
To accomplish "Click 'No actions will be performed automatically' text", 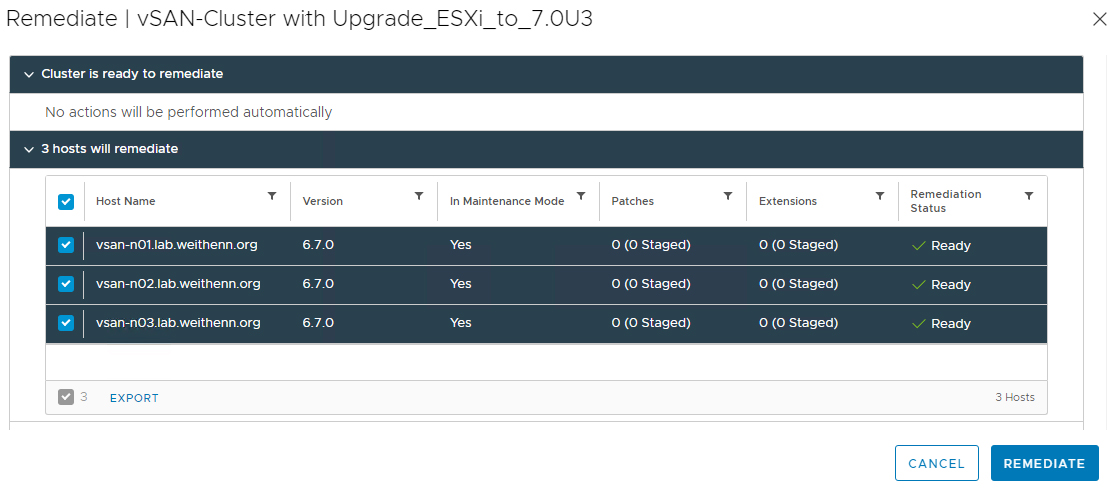I will (x=189, y=112).
